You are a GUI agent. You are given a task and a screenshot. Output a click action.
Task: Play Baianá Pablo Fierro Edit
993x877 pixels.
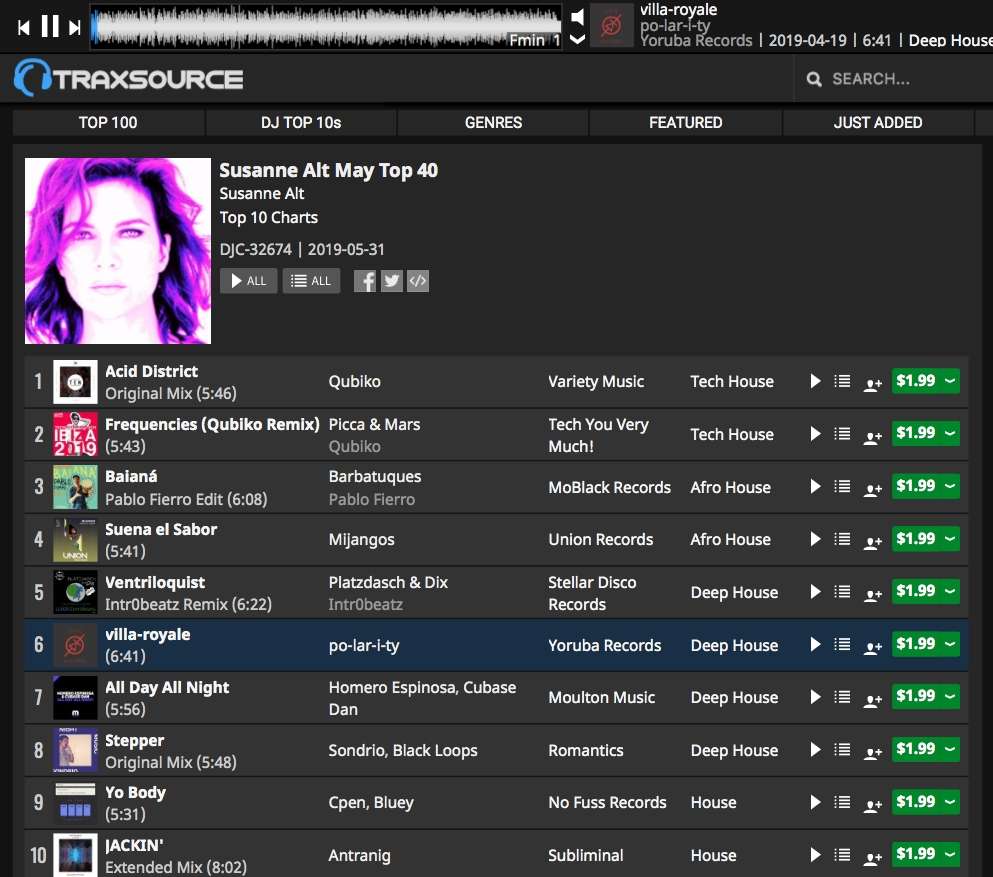pyautogui.click(x=815, y=486)
